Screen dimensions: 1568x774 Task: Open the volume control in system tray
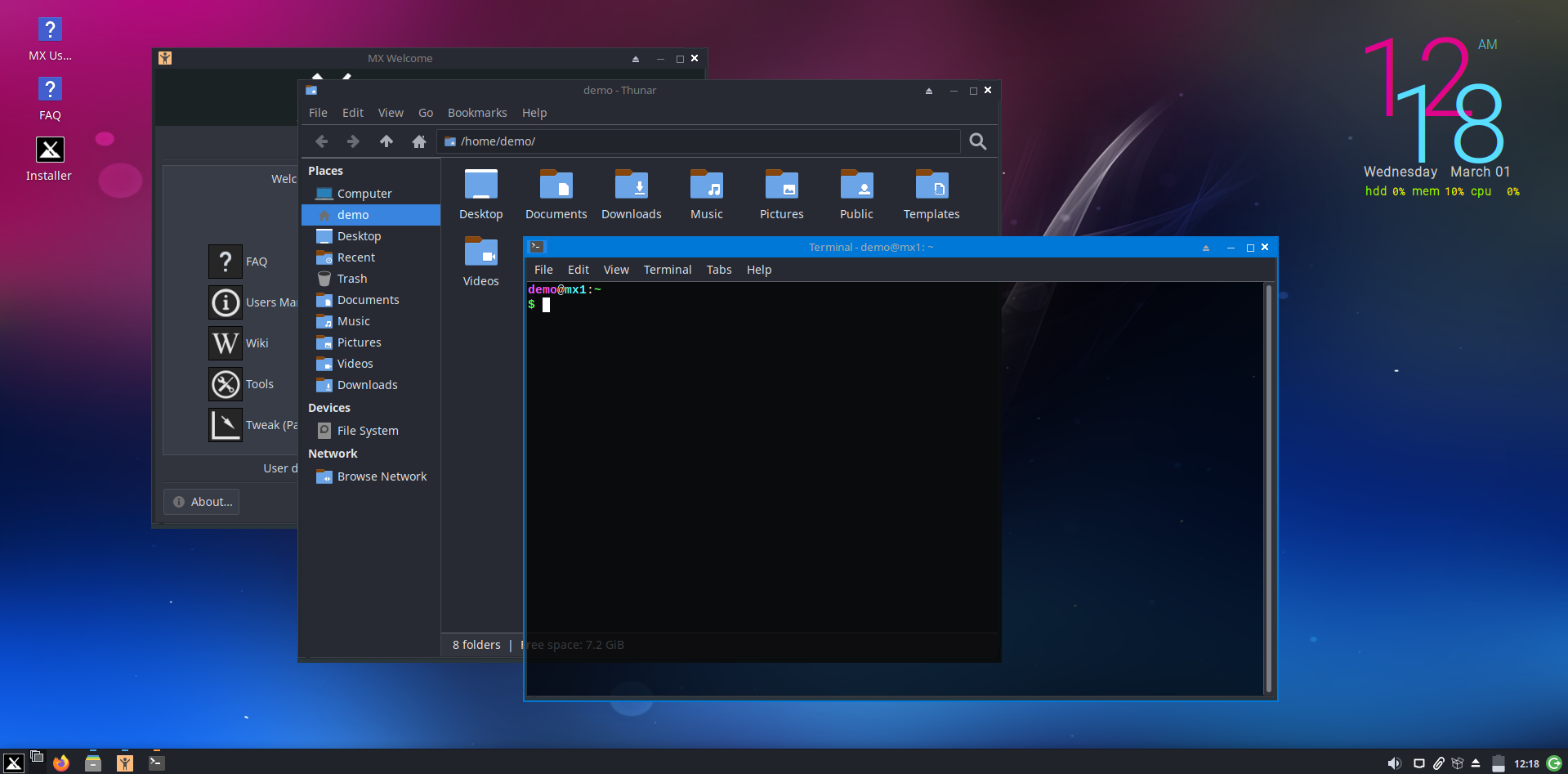[1395, 763]
